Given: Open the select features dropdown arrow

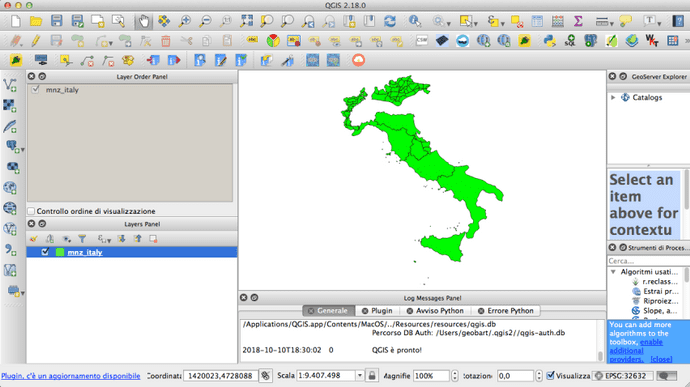Looking at the screenshot, I should [476, 23].
